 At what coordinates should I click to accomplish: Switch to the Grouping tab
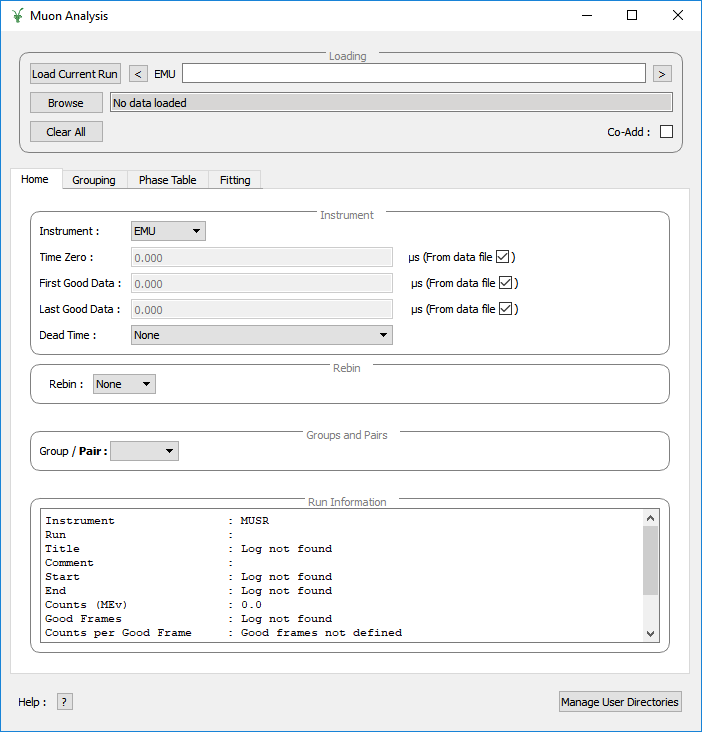(x=94, y=180)
